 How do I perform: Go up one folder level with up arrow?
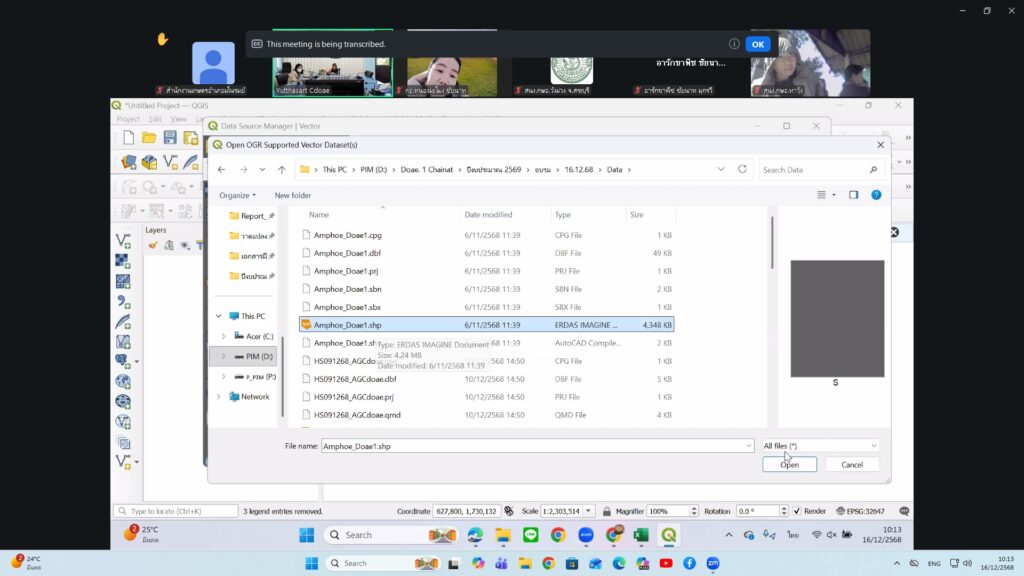[x=282, y=170]
